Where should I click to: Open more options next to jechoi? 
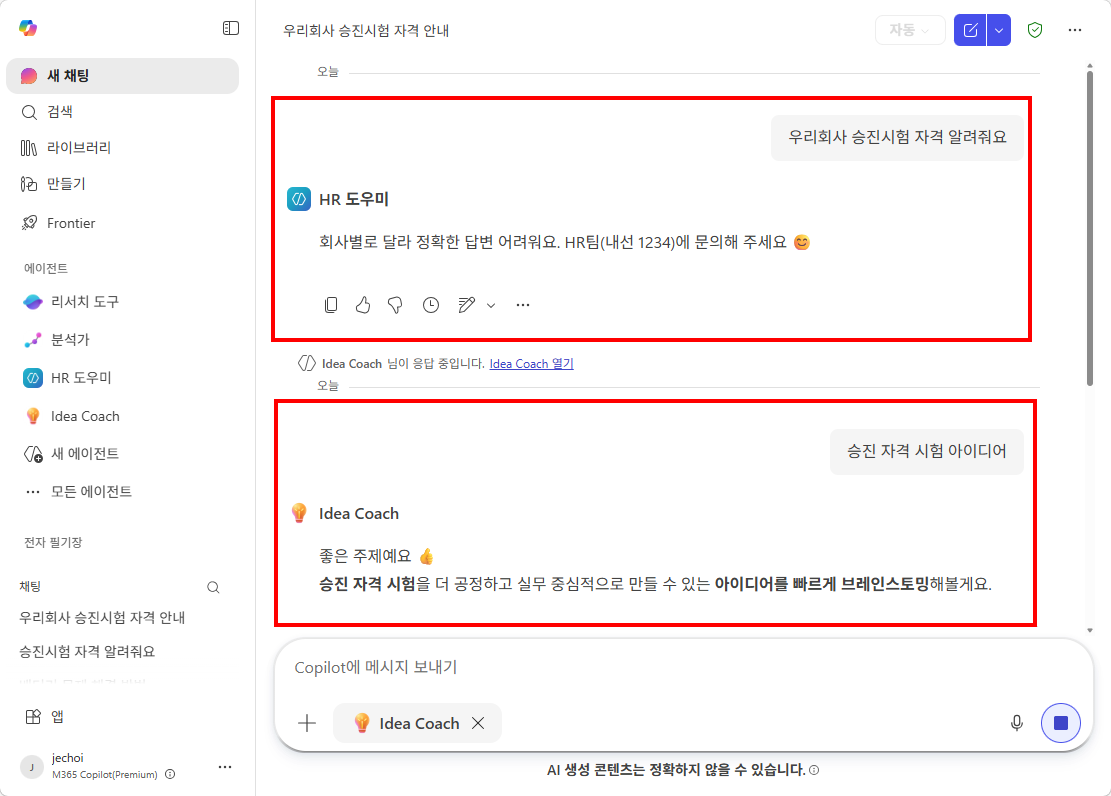coord(225,767)
